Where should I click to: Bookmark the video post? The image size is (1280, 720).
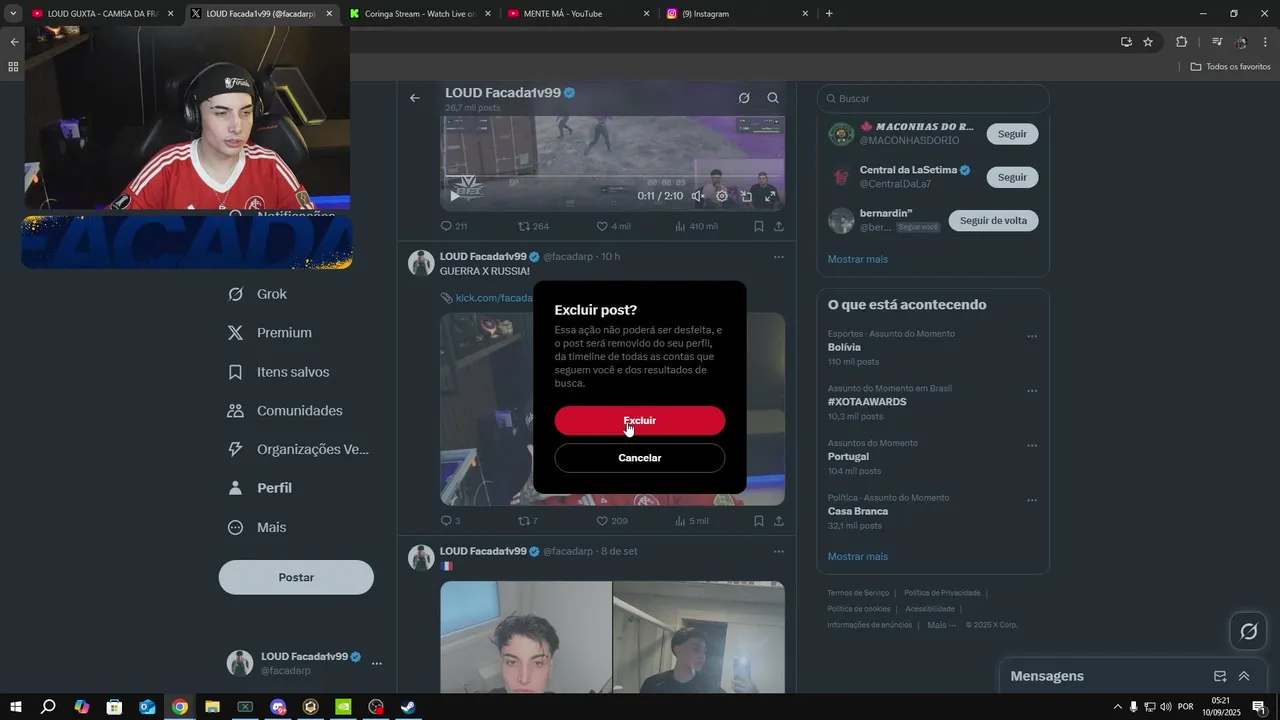(x=759, y=226)
